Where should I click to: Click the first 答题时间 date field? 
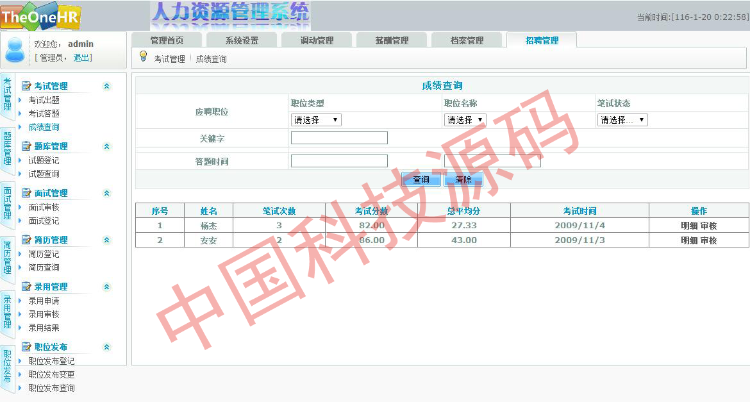[339, 161]
